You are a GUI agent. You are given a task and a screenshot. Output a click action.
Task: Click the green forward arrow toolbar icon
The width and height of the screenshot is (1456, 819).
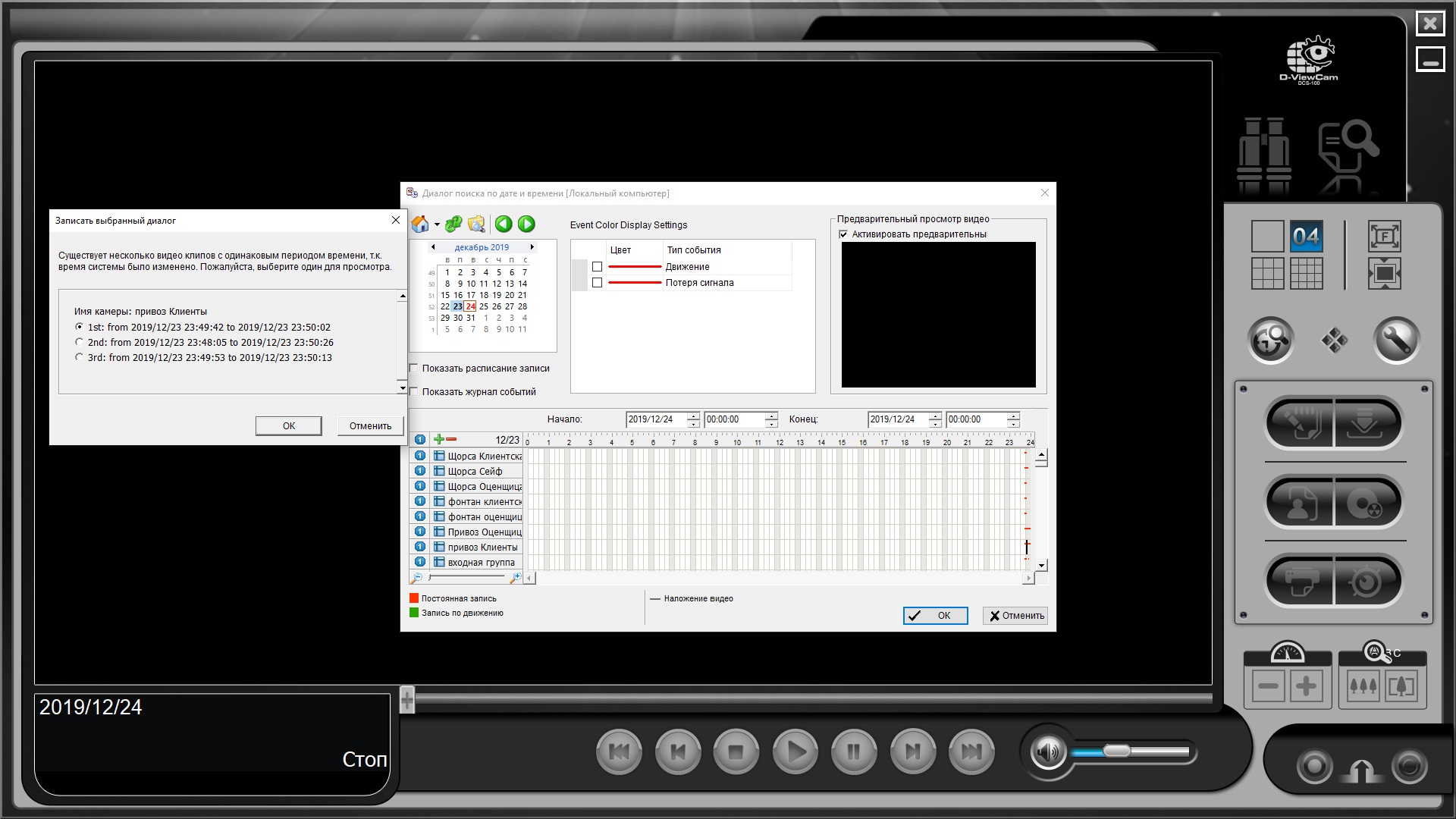click(x=526, y=224)
